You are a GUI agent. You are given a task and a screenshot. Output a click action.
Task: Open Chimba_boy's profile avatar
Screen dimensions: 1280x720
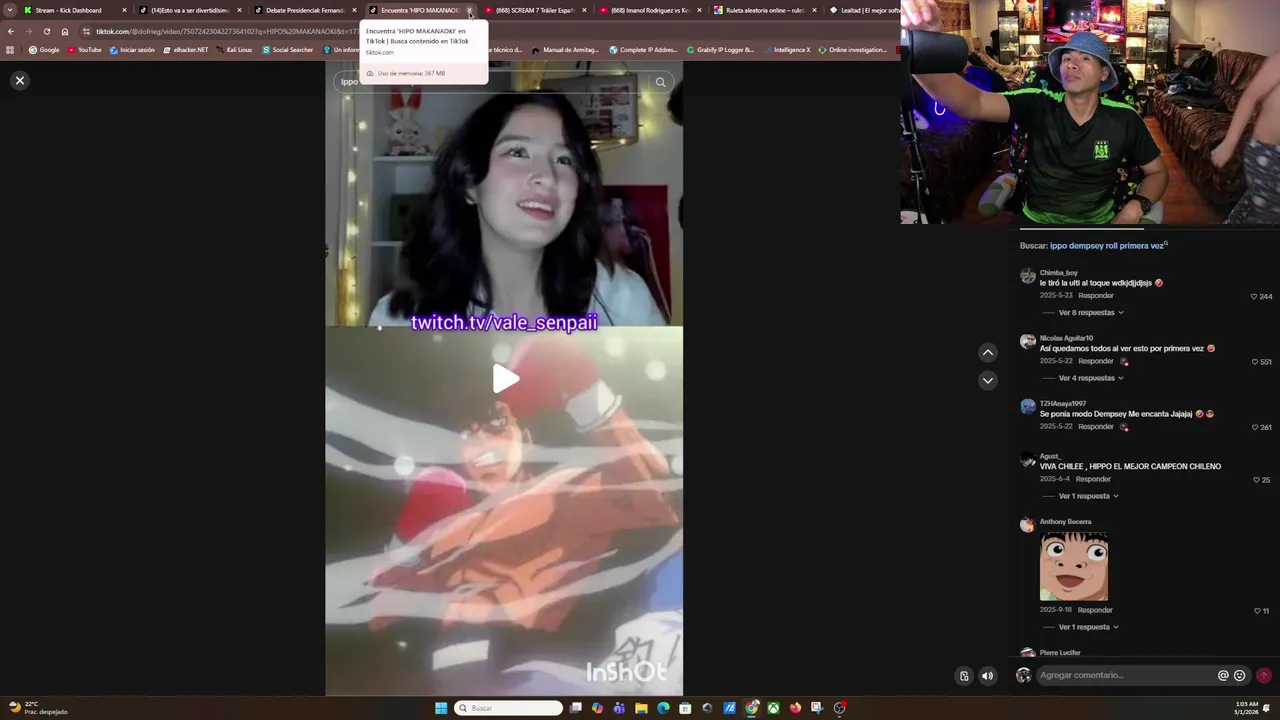coord(1027,276)
